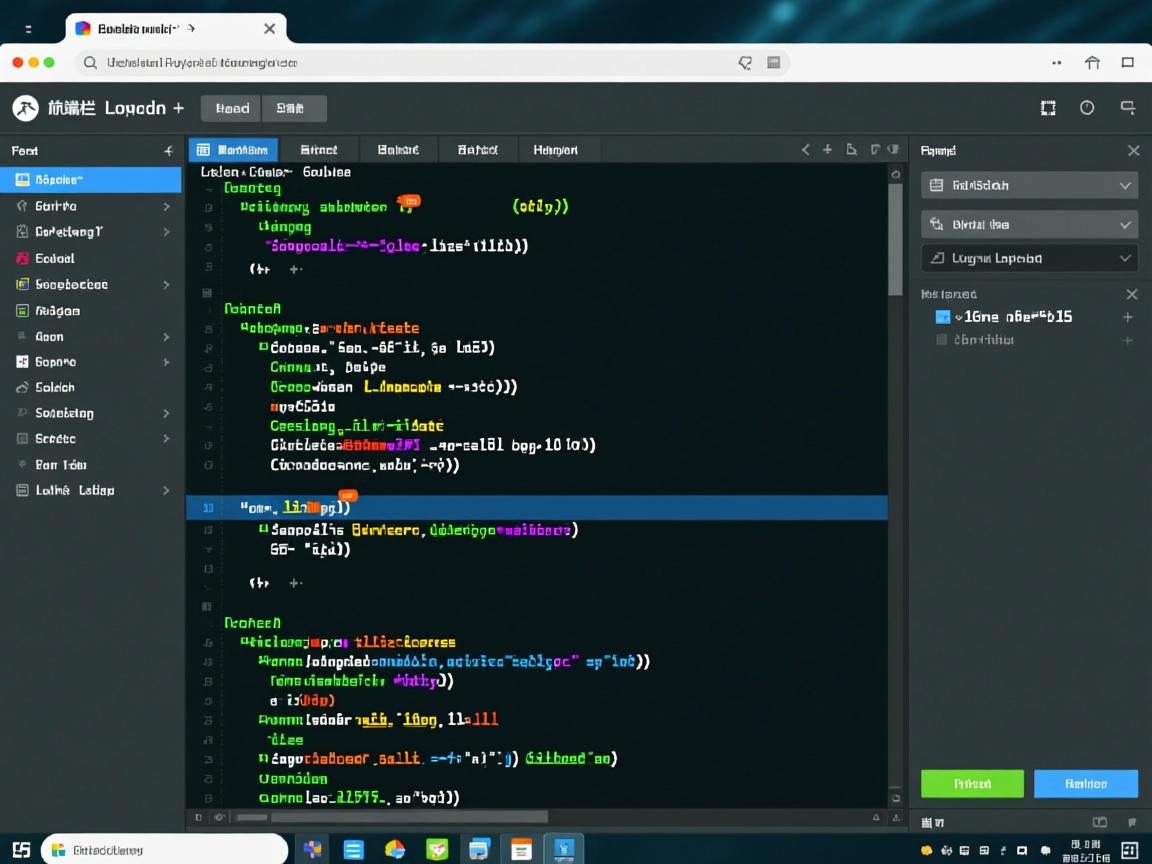Open the red-icon sidebar entry below the highlighted item
1152x864 pixels.
tap(80, 258)
